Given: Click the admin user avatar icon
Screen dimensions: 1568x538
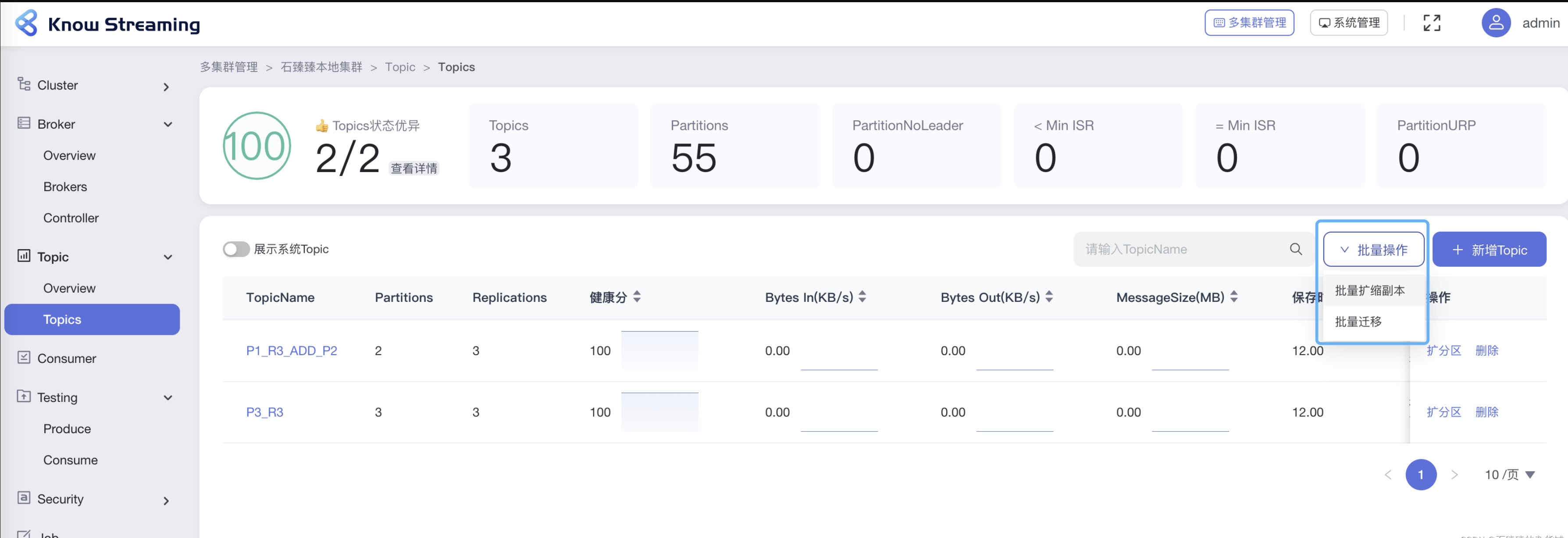Looking at the screenshot, I should click(x=1496, y=23).
